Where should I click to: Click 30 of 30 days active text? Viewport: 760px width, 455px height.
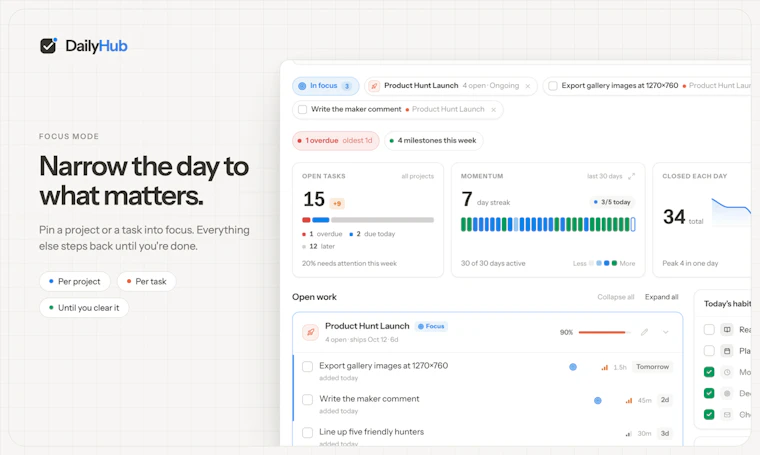pos(493,264)
